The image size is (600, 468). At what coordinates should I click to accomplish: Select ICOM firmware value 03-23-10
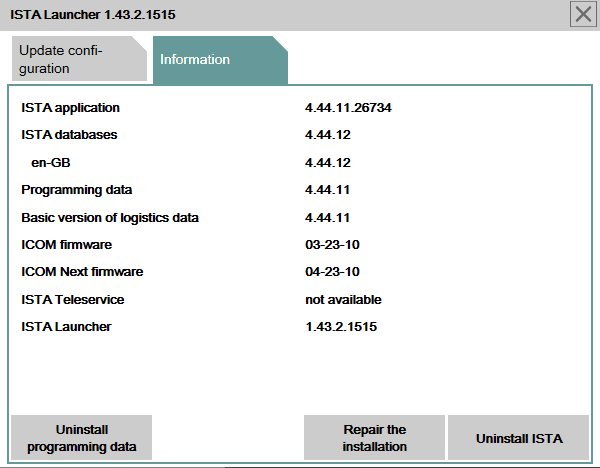tap(333, 245)
